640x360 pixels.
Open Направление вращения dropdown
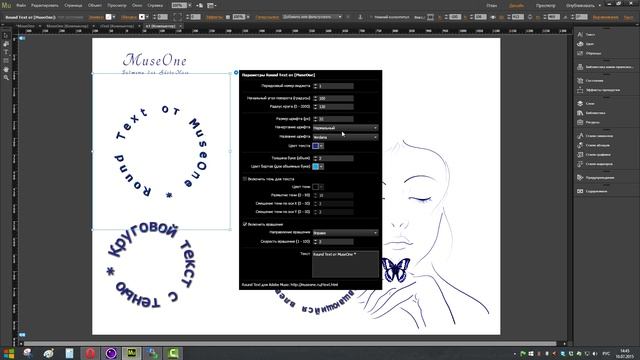(345, 233)
